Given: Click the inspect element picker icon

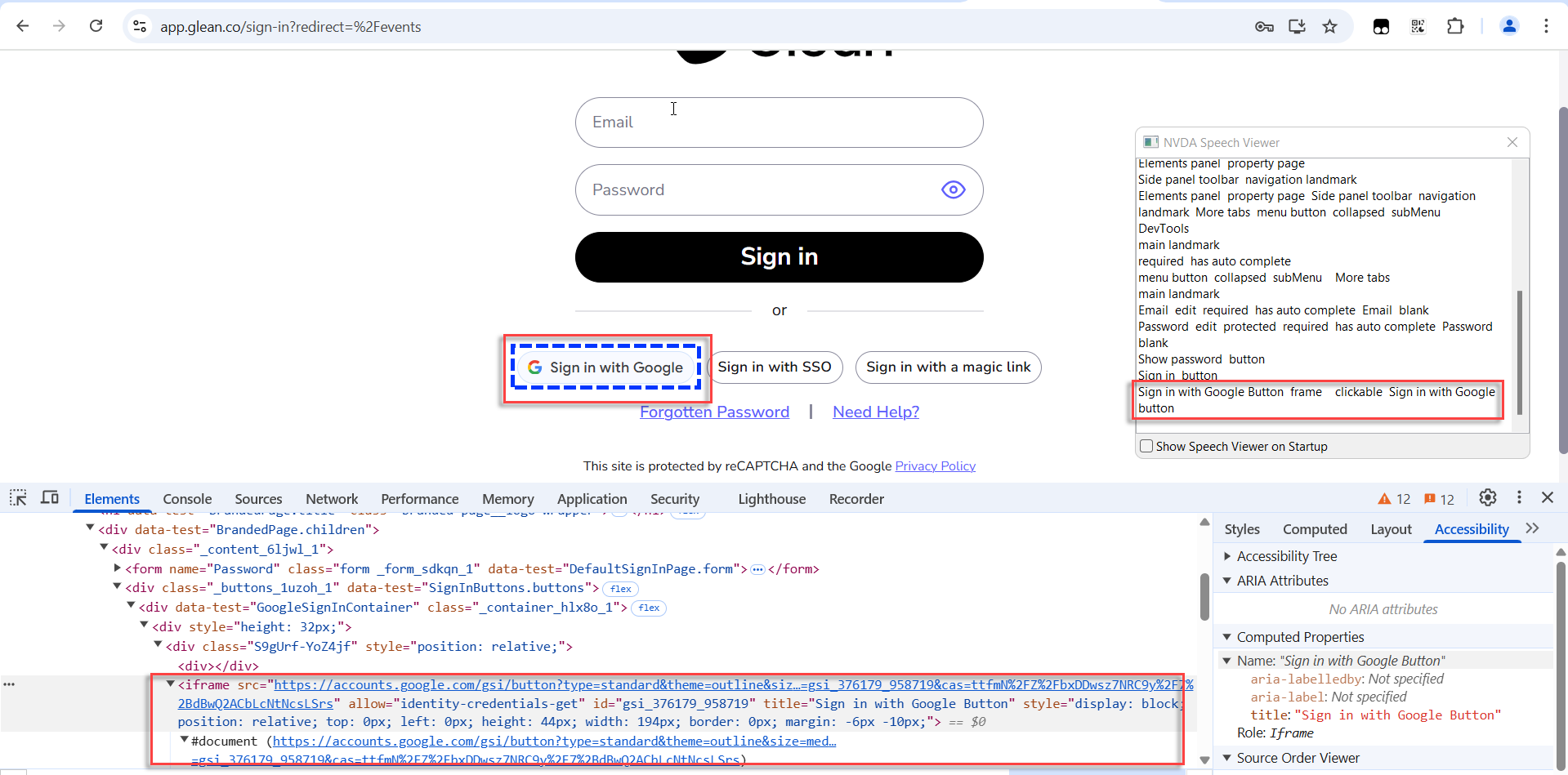Looking at the screenshot, I should [x=18, y=498].
